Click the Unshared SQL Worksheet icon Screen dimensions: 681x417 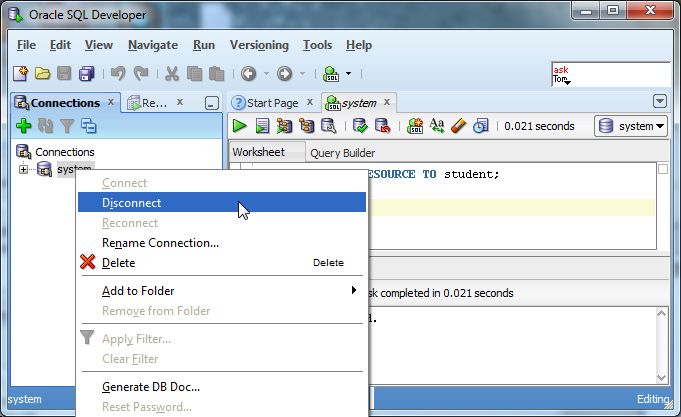point(415,126)
